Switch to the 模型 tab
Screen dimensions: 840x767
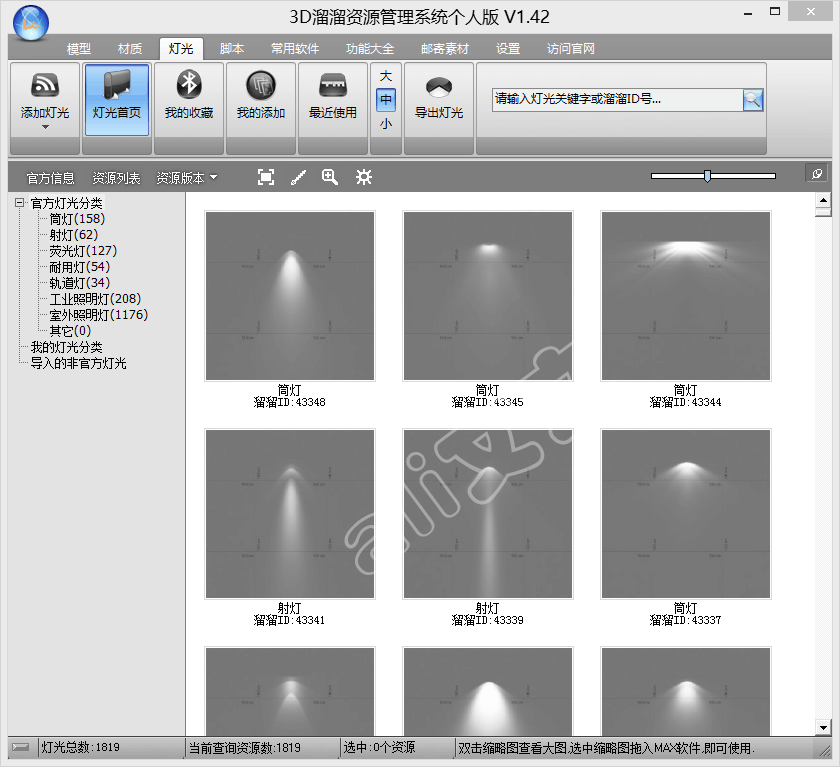(79, 49)
